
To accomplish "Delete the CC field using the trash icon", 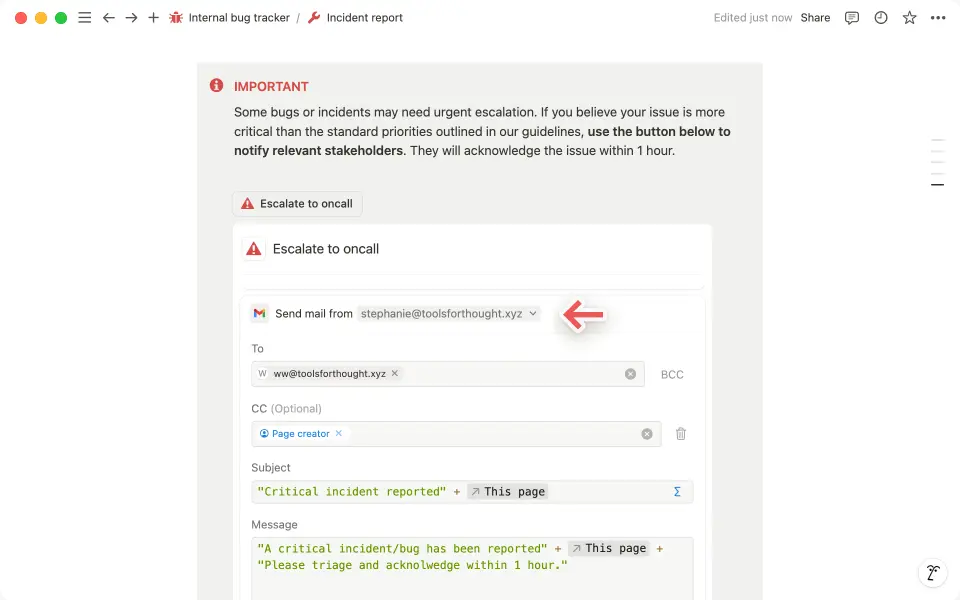I will point(681,433).
